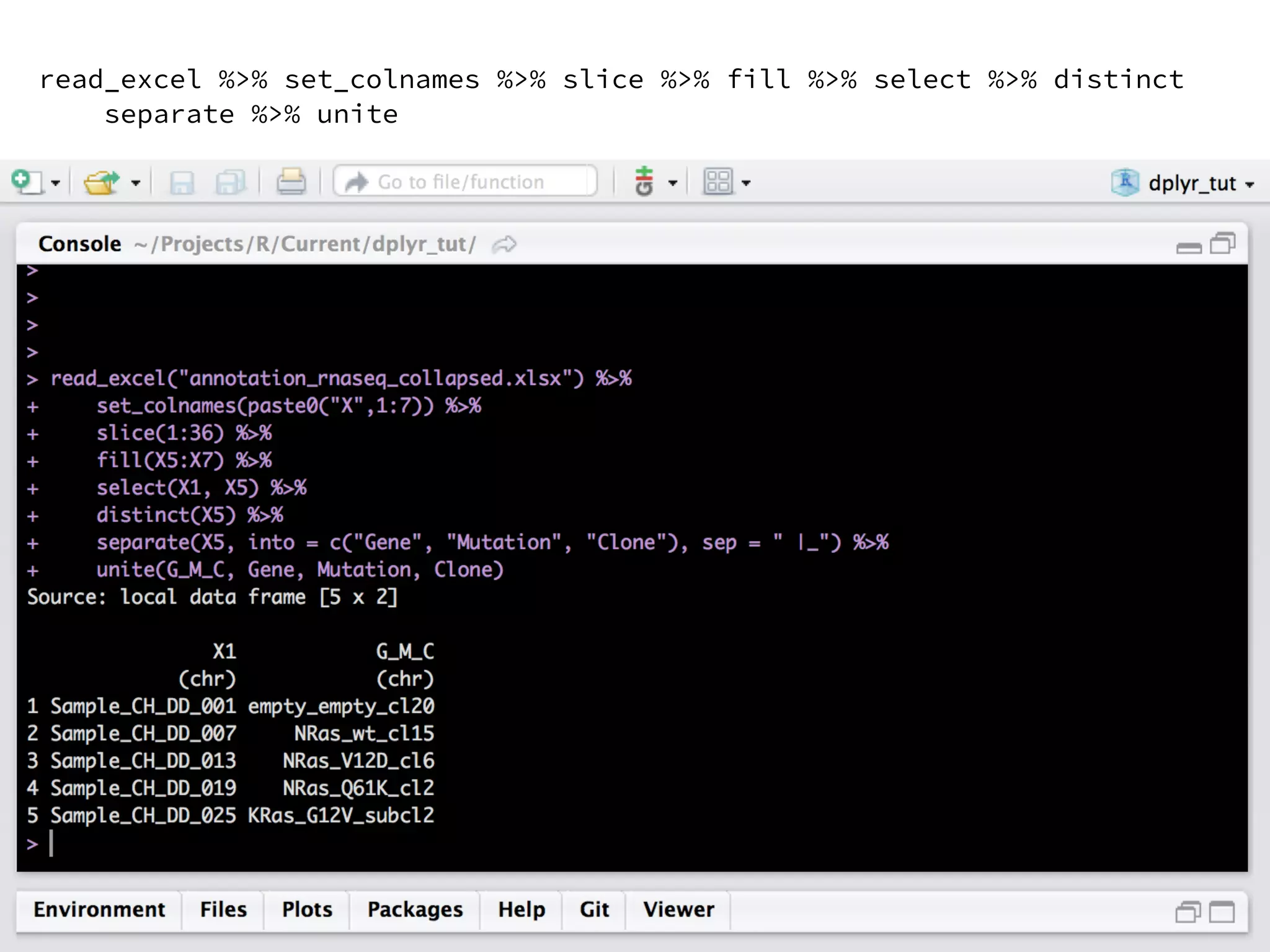
Task: Expand the Git toolbar dropdown arrow
Action: click(673, 183)
